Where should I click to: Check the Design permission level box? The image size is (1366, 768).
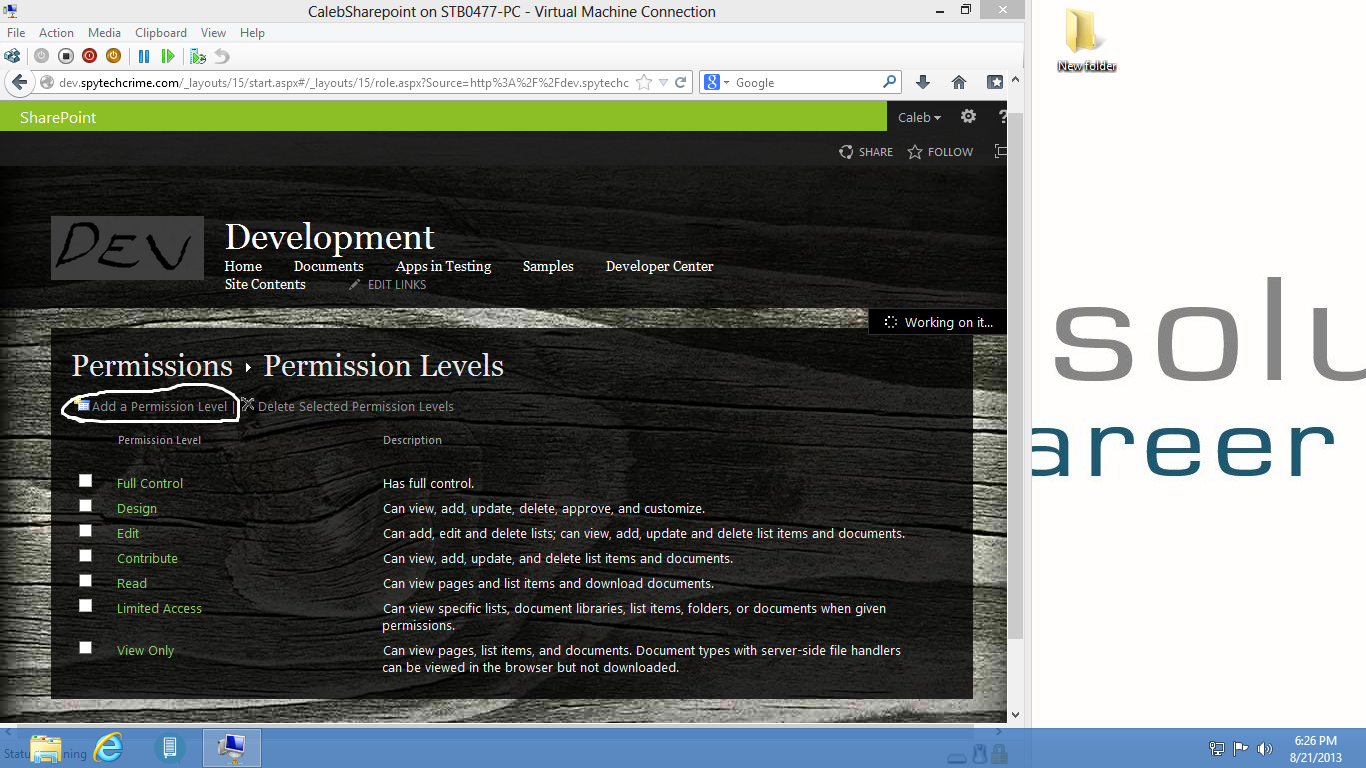[86, 506]
